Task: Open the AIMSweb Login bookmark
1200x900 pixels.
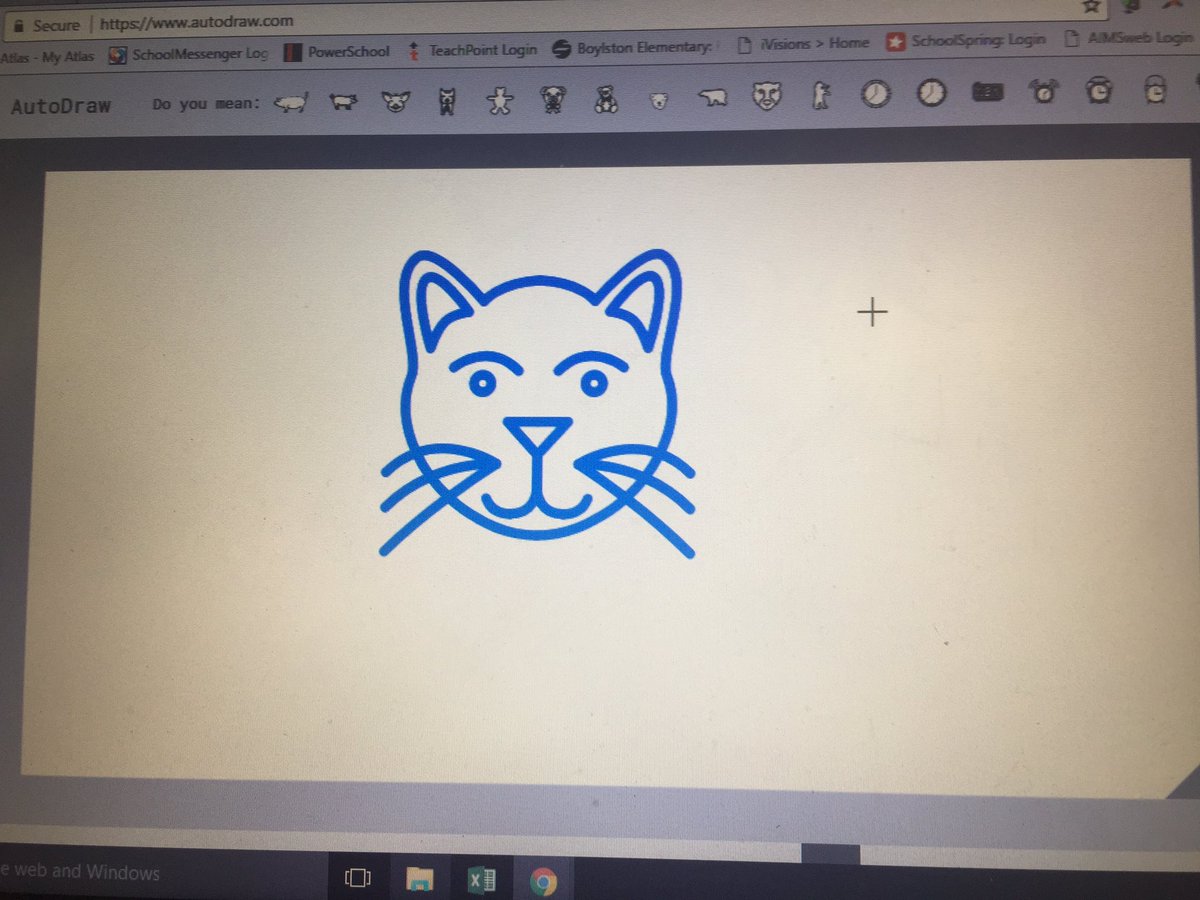Action: [1129, 39]
